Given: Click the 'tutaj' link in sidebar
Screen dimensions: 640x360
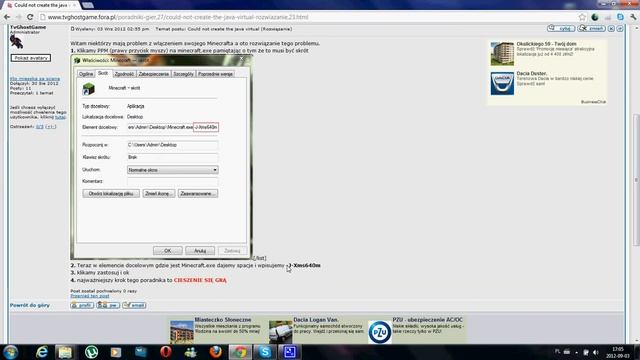Looking at the screenshot, I should click(x=60, y=117).
